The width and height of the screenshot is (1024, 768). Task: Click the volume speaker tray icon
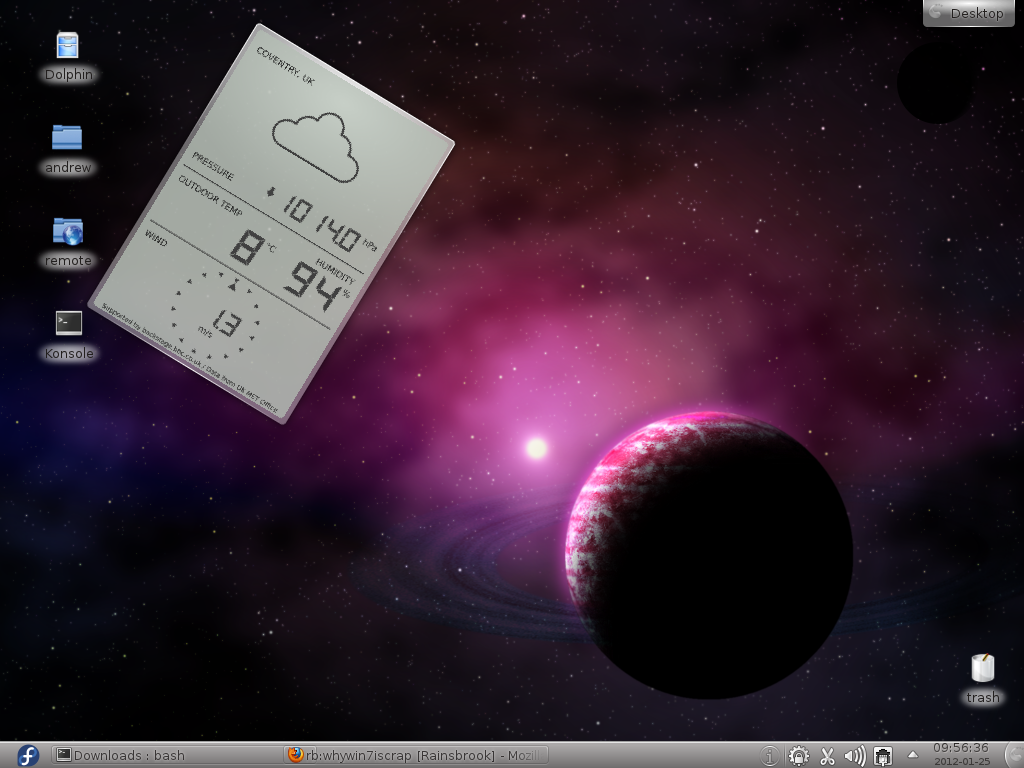point(854,756)
